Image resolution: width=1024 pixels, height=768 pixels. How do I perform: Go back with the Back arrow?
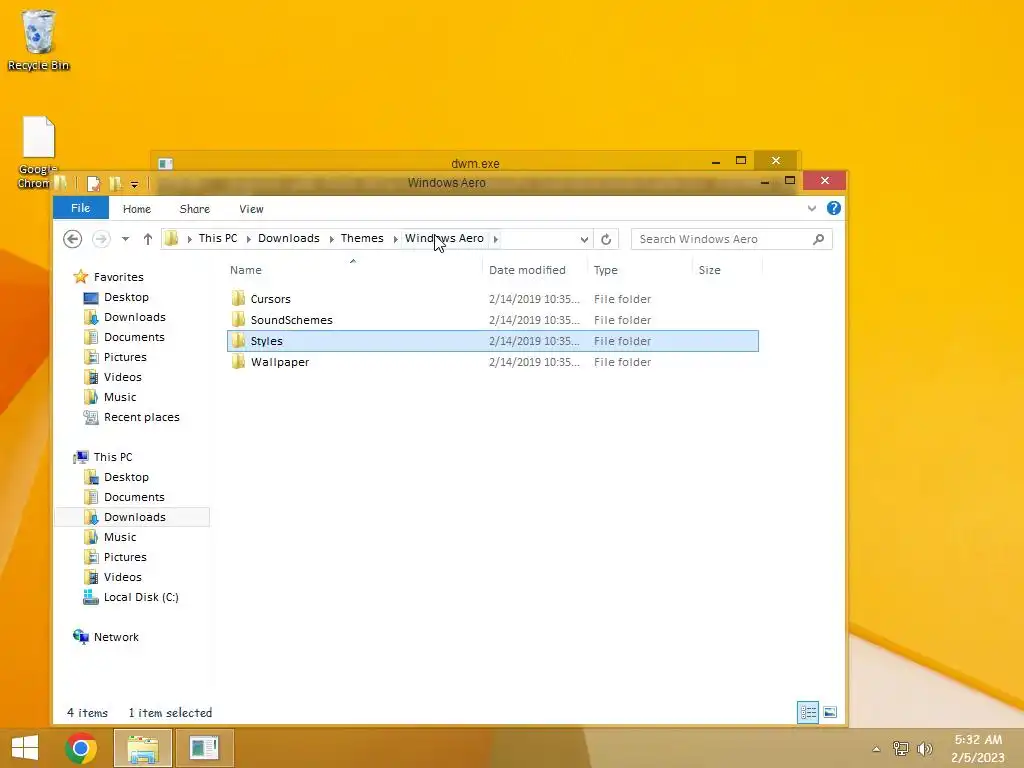pos(72,239)
